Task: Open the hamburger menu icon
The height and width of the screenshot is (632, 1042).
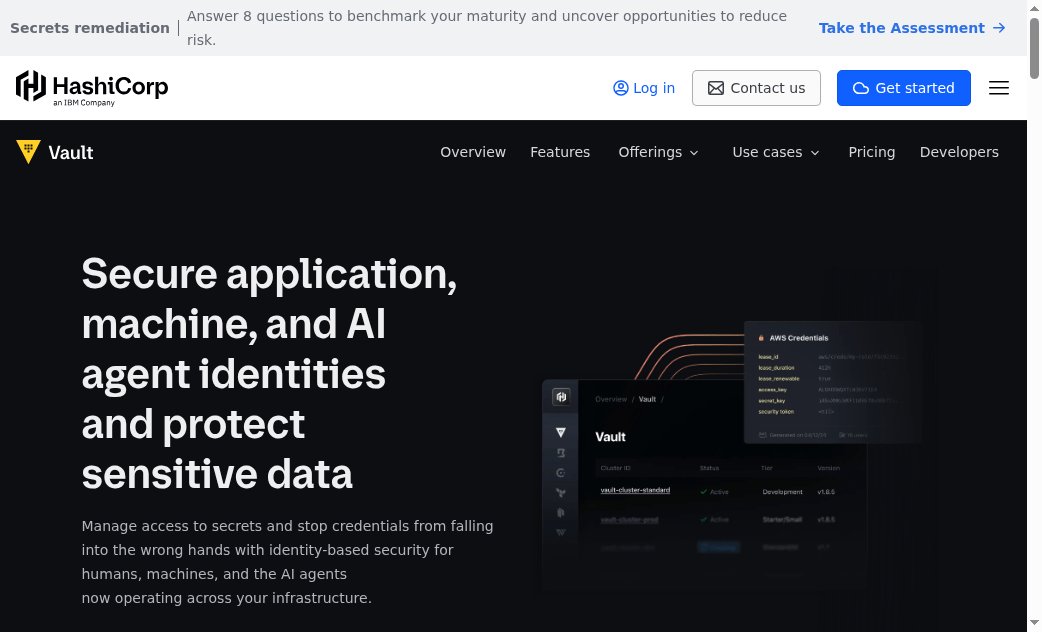Action: point(998,88)
